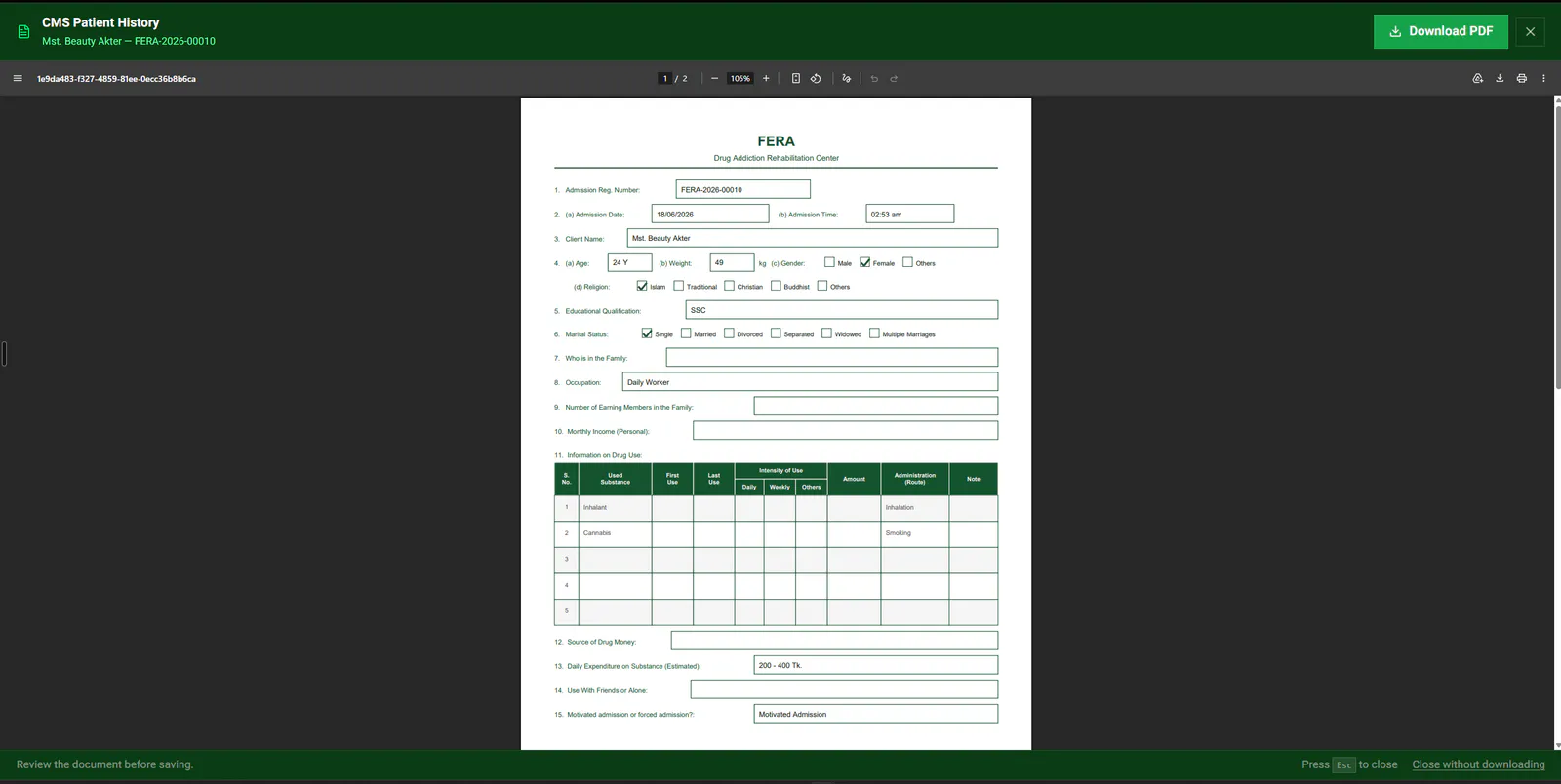
Task: Click the Source of Drug Money field
Action: pos(834,641)
